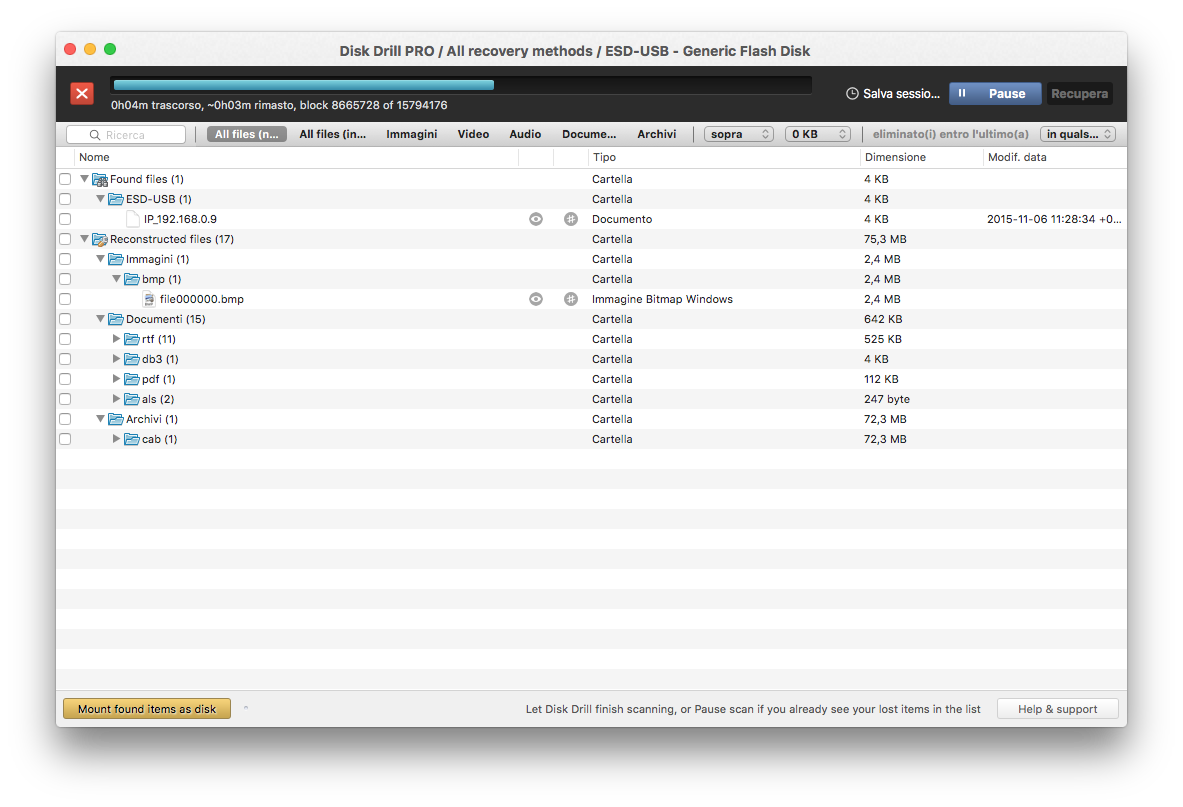Filter results by Audio
The width and height of the screenshot is (1183, 807).
click(525, 134)
